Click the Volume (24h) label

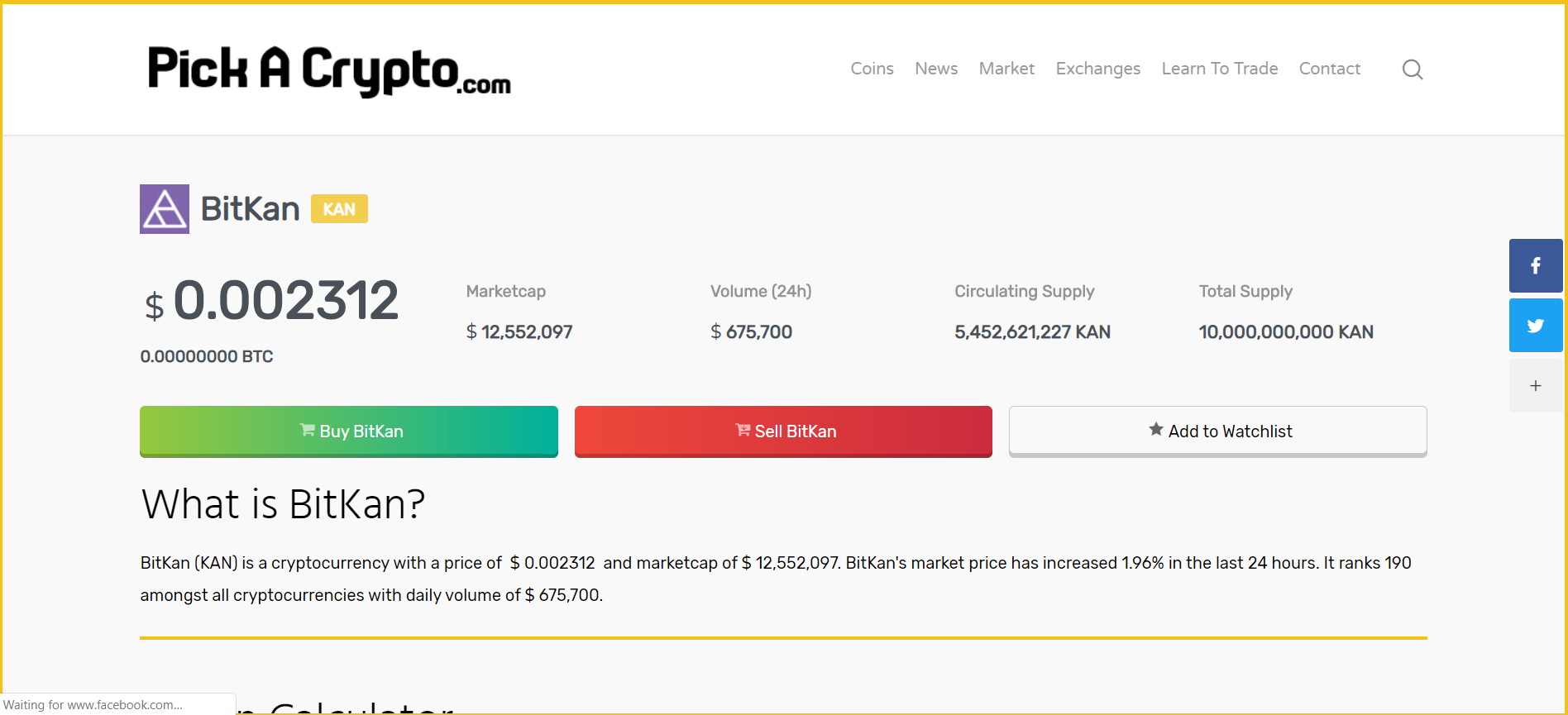(x=761, y=291)
